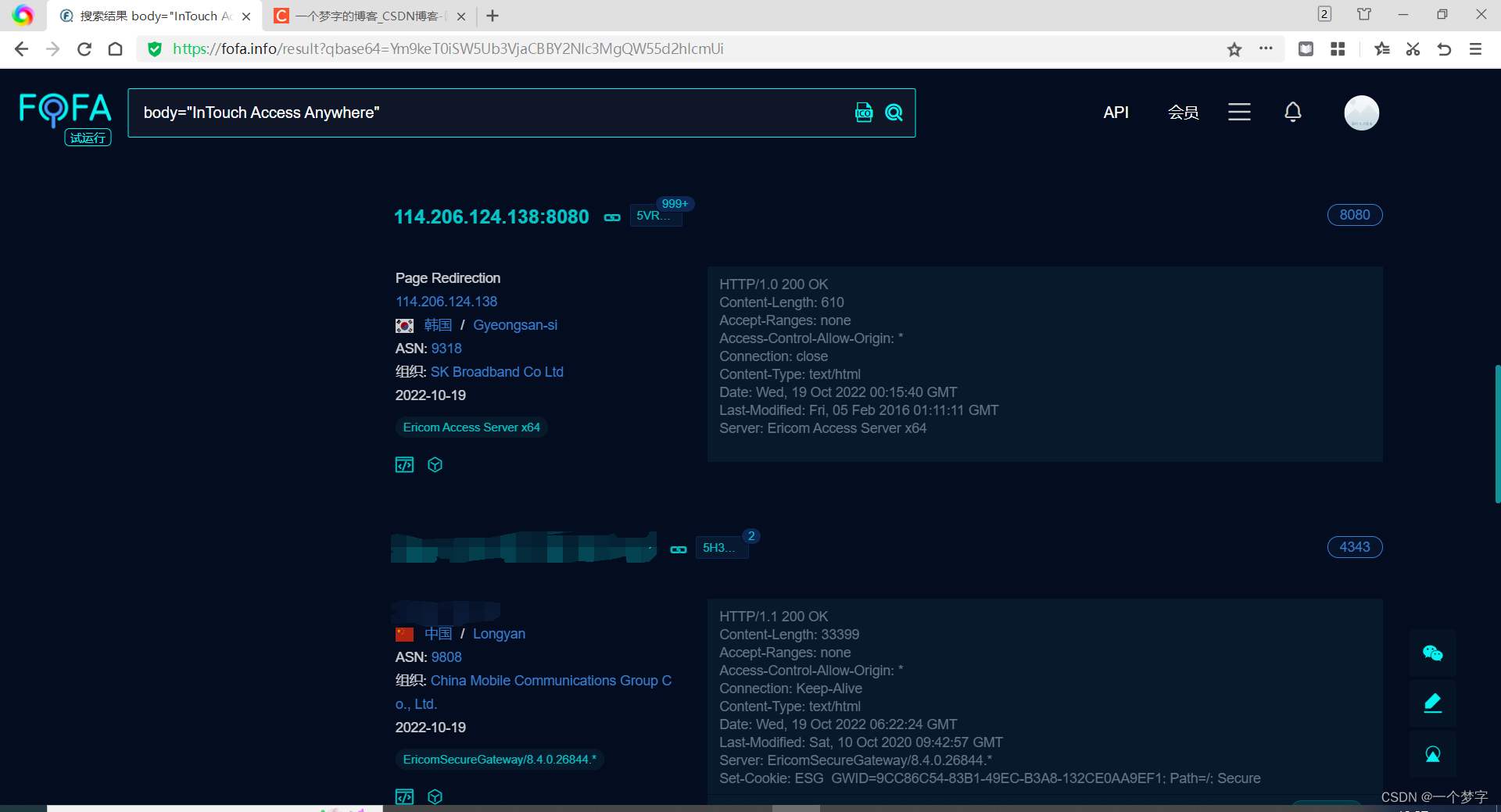View website source code icon for first result
The image size is (1501, 812).
(404, 465)
